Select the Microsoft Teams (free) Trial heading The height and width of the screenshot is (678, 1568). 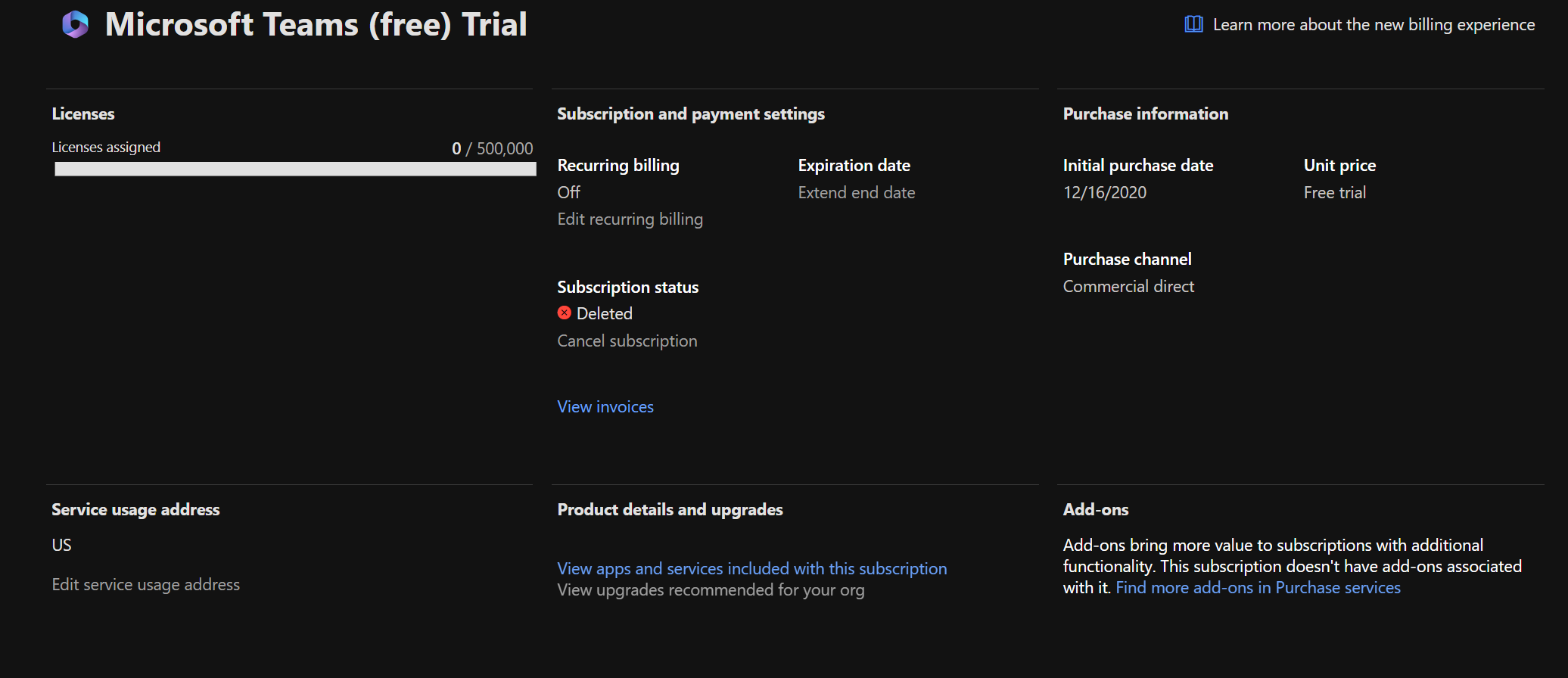[316, 24]
